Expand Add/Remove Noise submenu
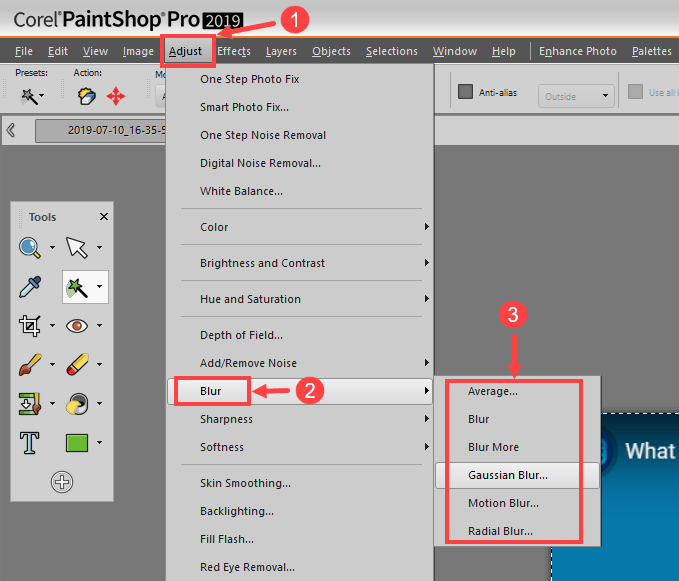 [300, 363]
